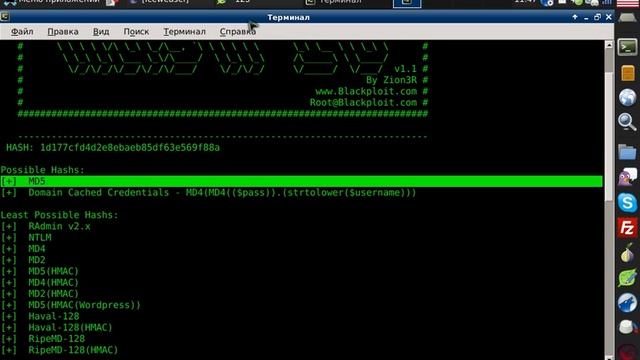This screenshot has width=640, height=360.
Task: Open the green leaf application dock icon
Action: [627, 278]
